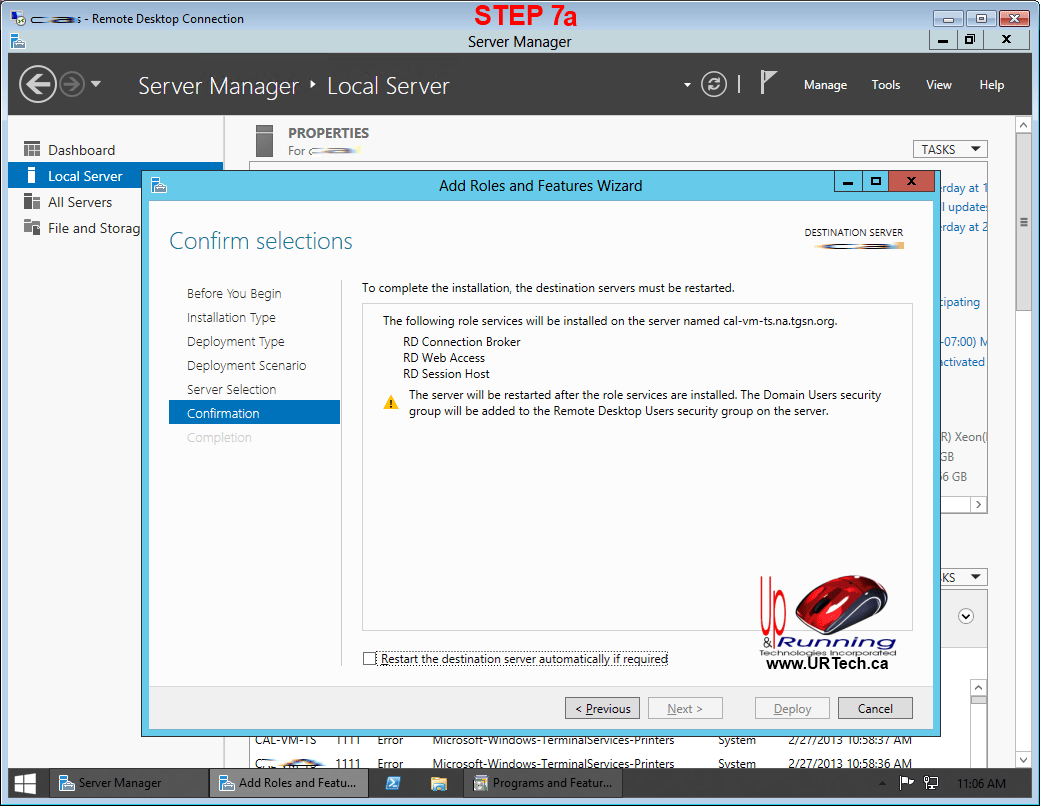Cancel the Add Roles and Features Wizard
The width and height of the screenshot is (1040, 806).
(875, 708)
